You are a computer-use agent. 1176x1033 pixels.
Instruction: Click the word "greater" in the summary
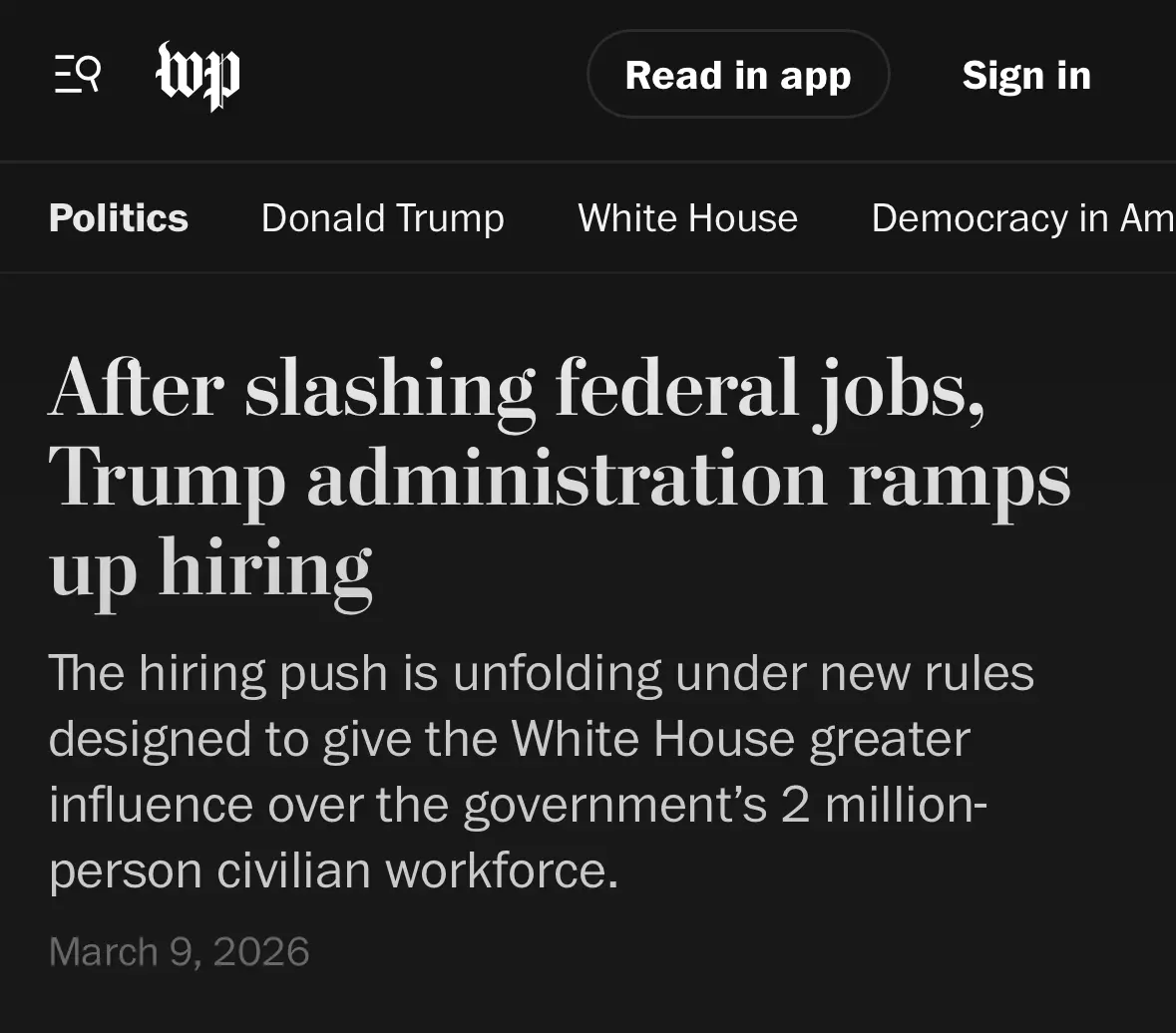coord(890,739)
